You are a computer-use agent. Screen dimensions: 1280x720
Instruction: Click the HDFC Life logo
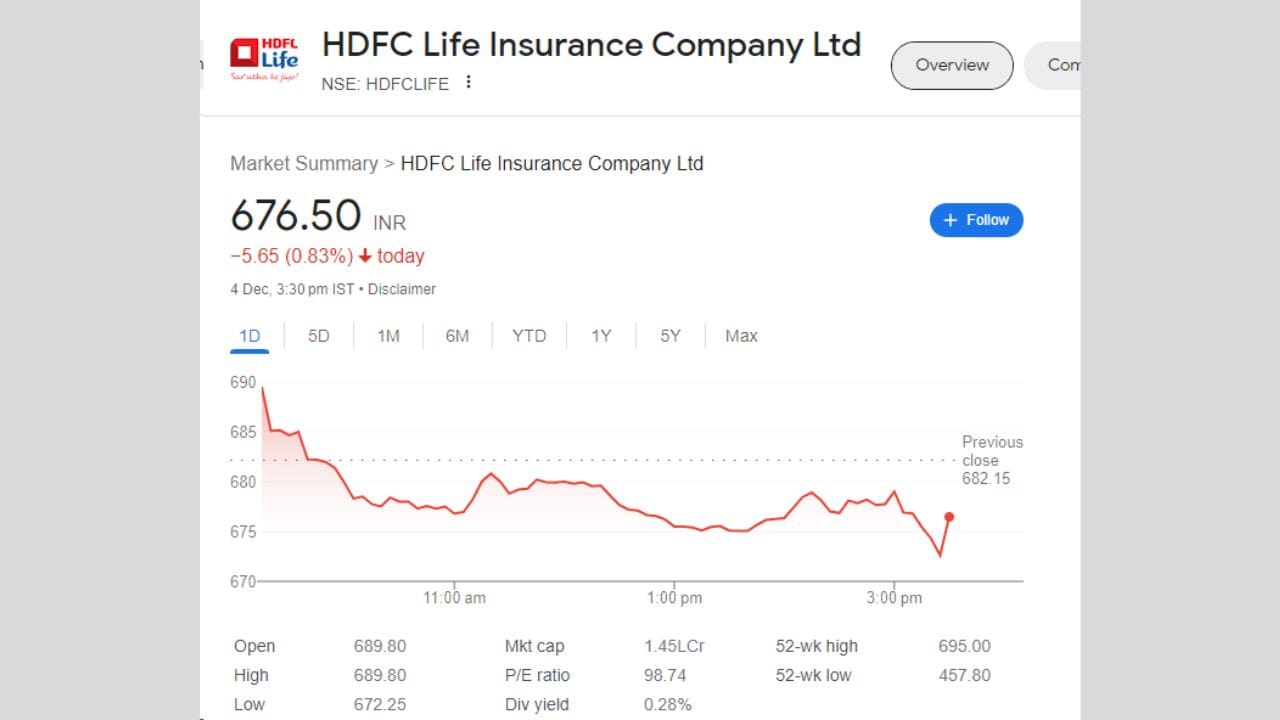pos(264,58)
